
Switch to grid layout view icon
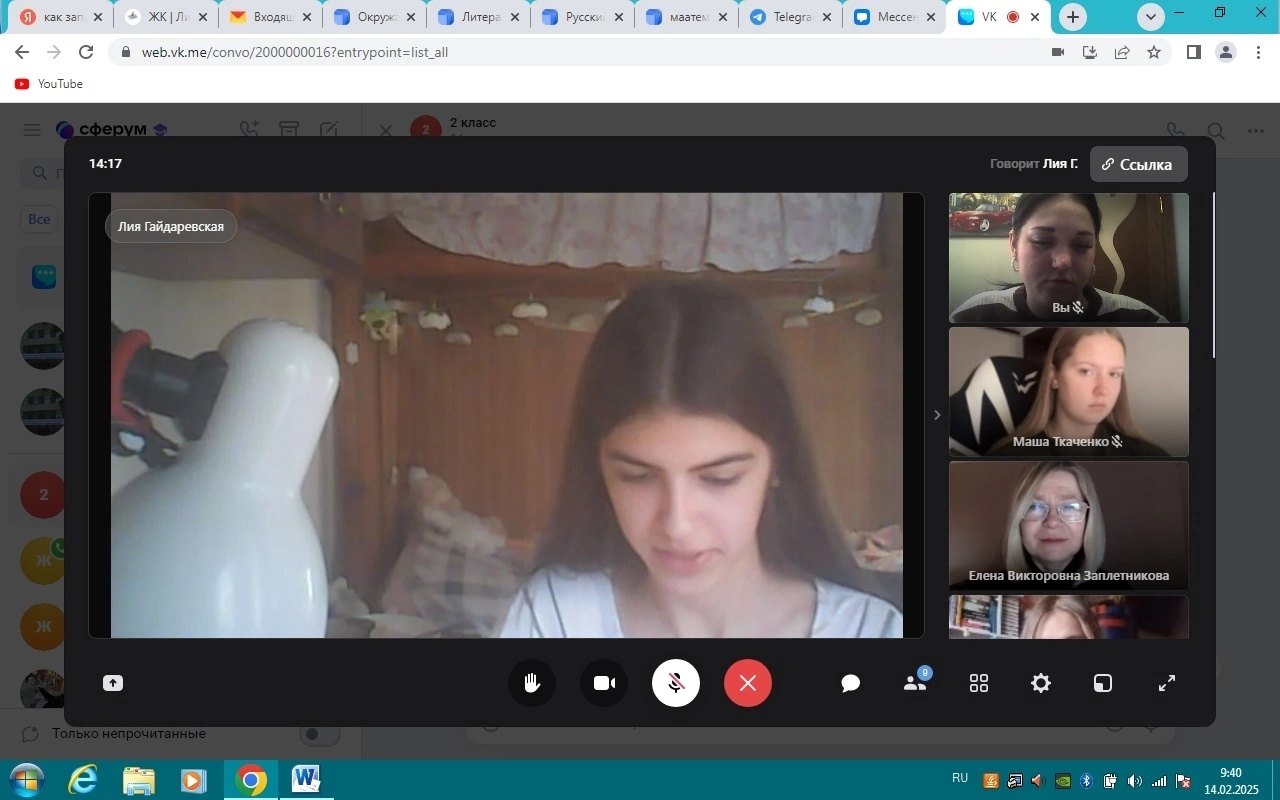(979, 683)
